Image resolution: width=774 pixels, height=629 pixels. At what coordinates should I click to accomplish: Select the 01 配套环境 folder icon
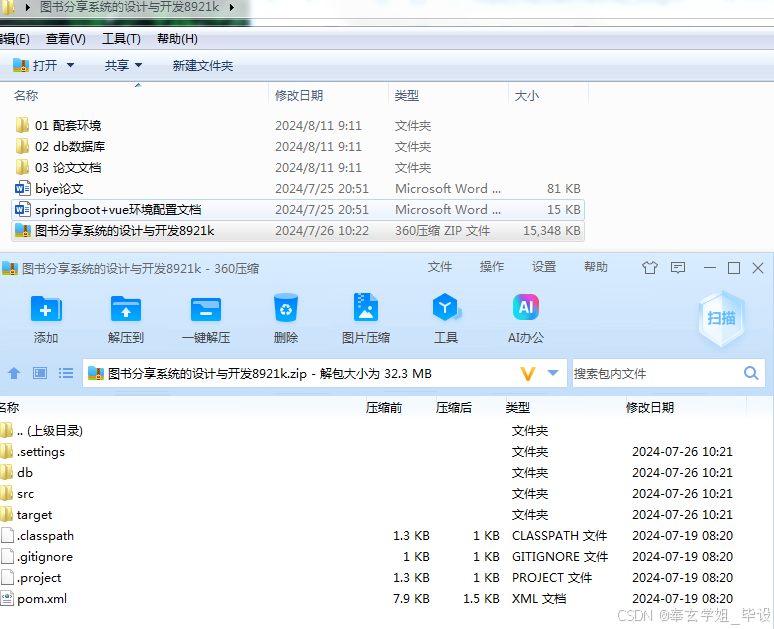point(22,125)
